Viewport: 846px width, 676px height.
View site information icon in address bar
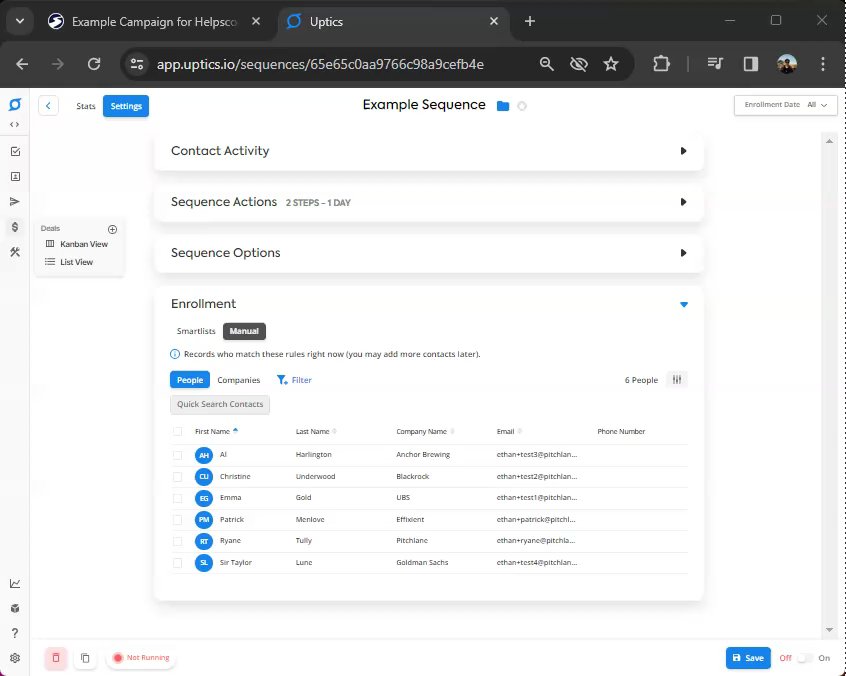point(137,64)
